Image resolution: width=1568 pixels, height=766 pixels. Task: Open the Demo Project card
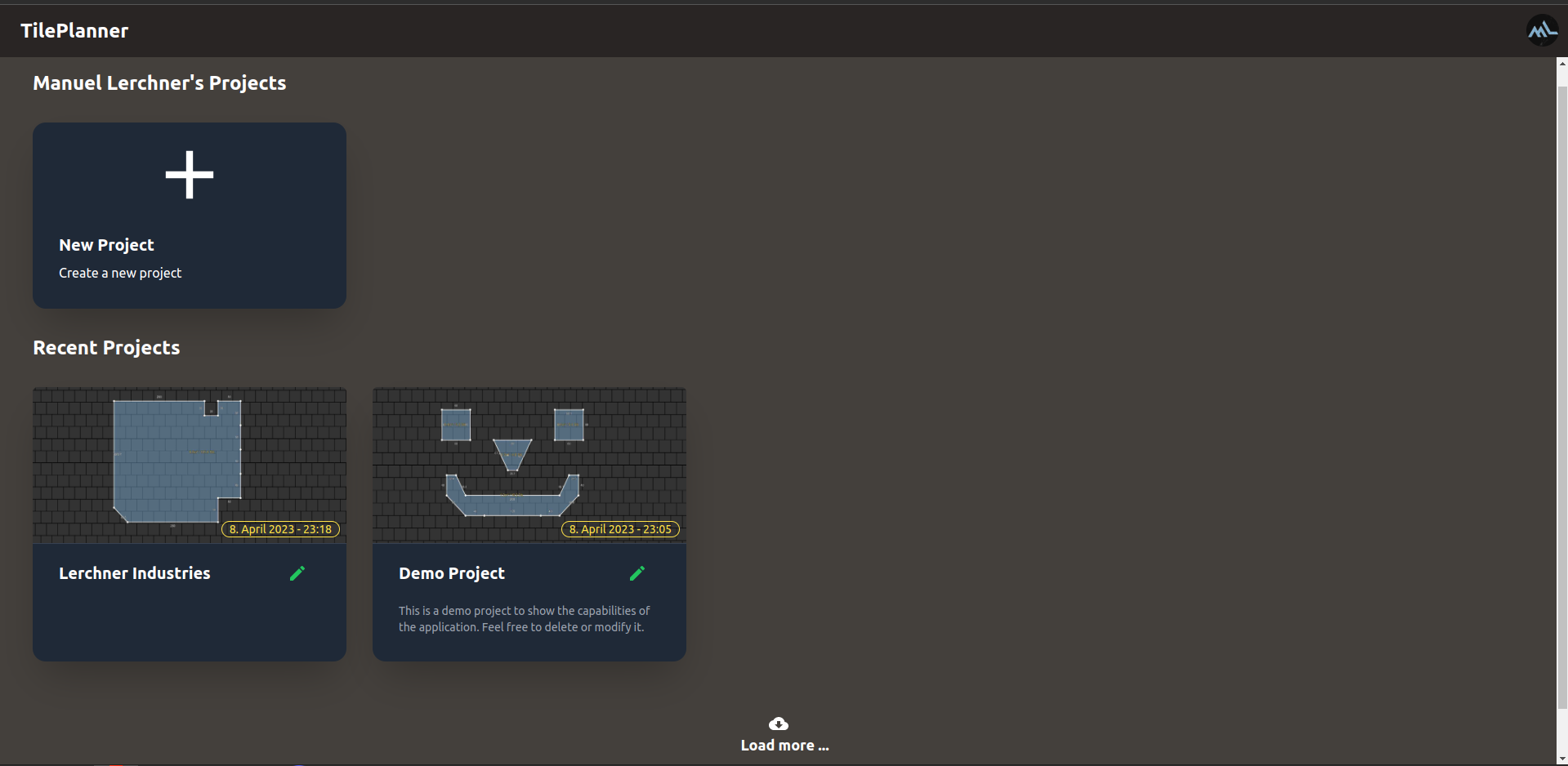coord(529,465)
